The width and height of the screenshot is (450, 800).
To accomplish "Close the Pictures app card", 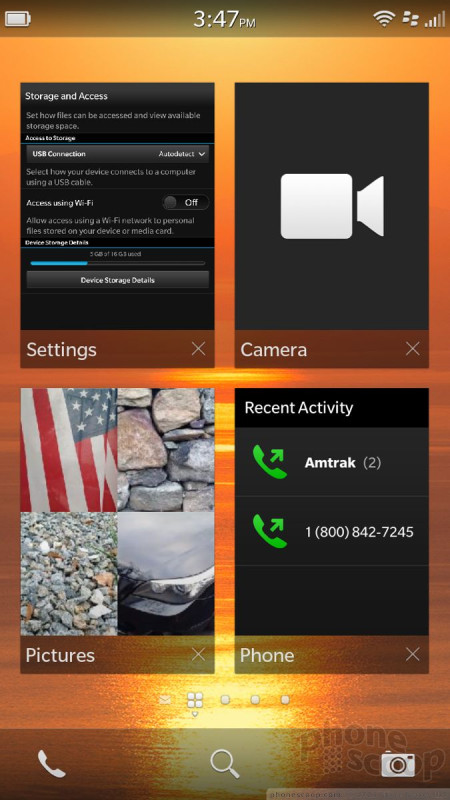I will (198, 655).
